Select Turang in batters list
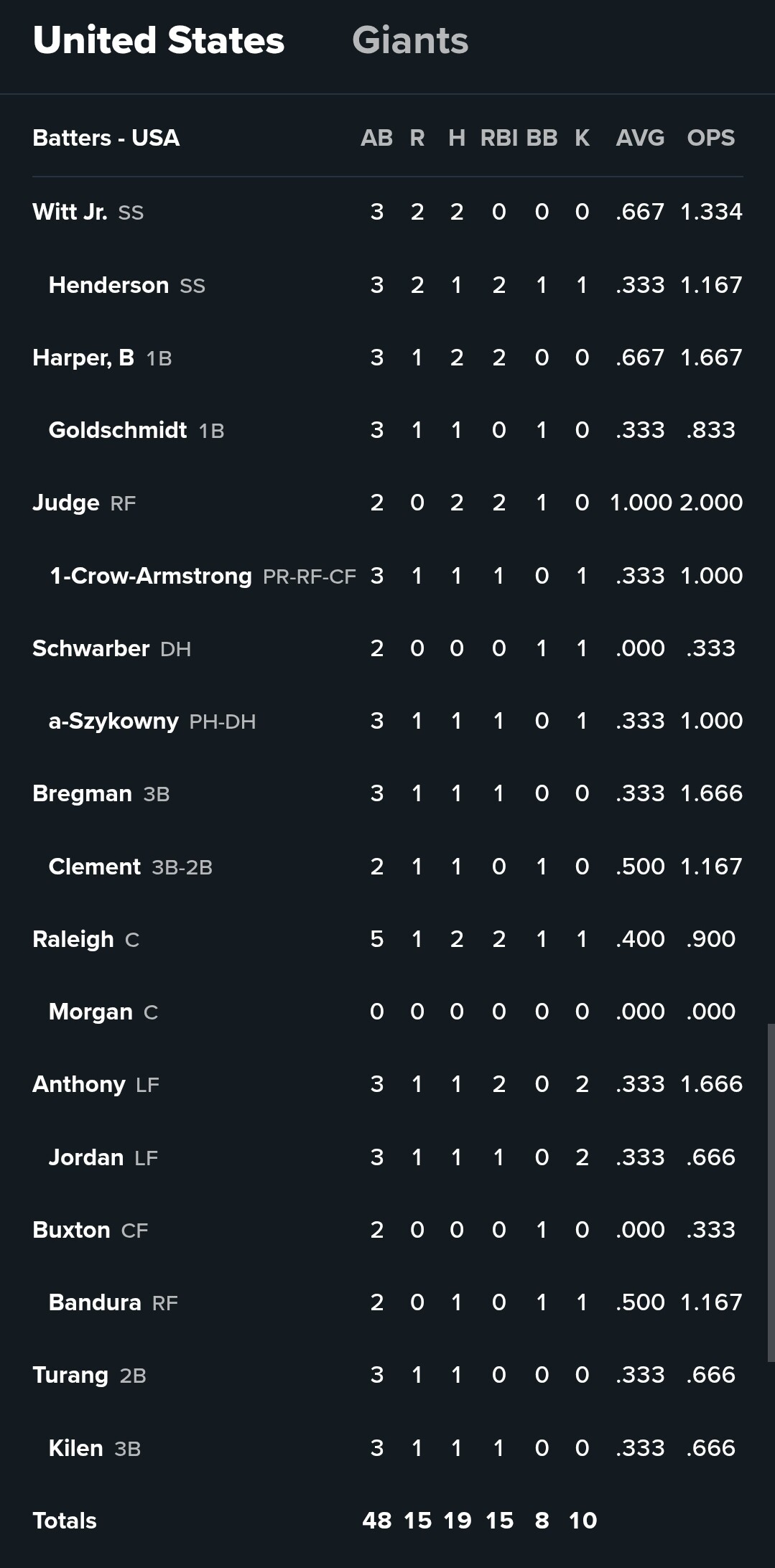 (70, 1375)
